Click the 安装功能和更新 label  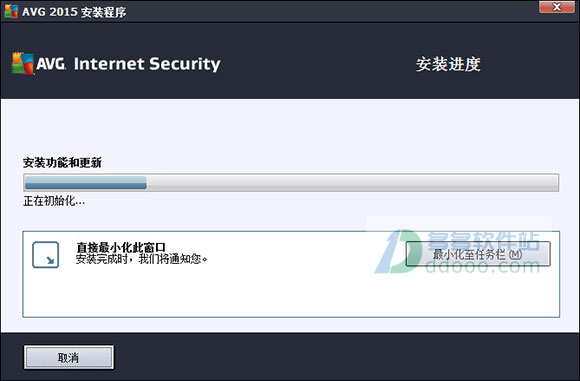click(62, 162)
